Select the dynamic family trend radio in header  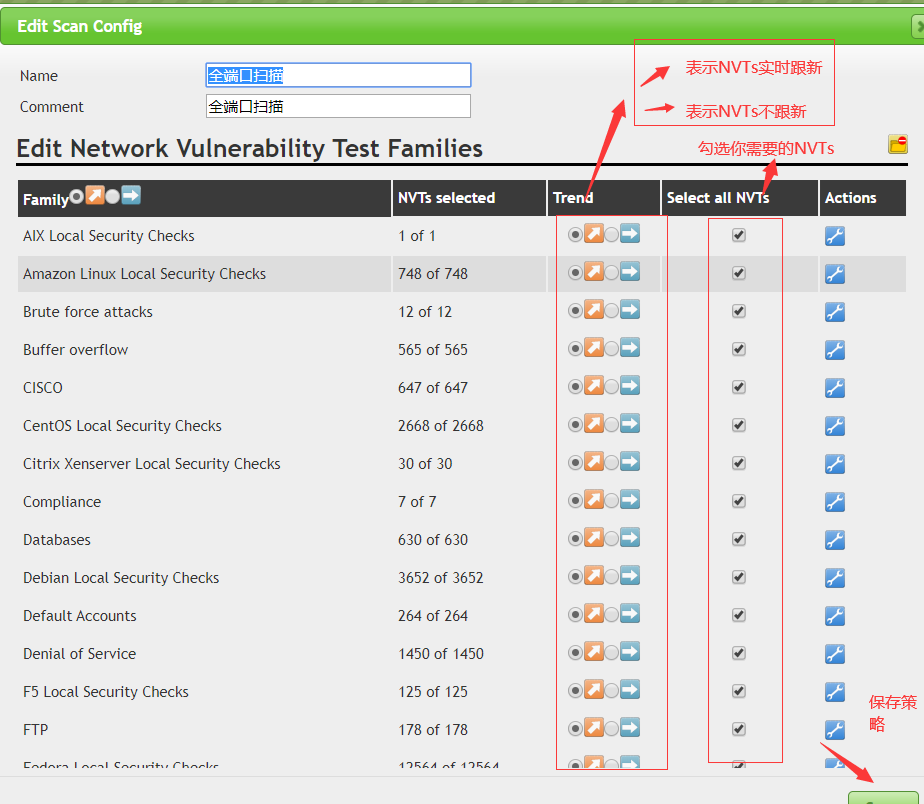pos(76,196)
